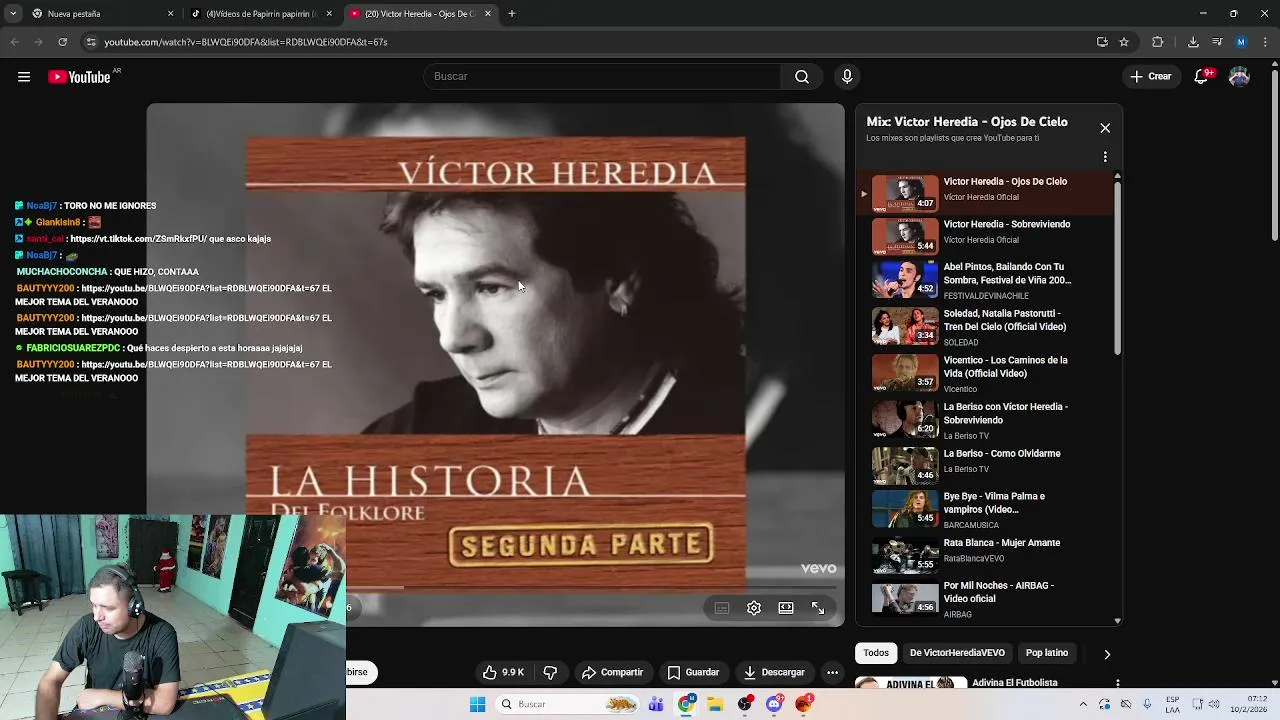Screen dimensions: 1280x720
Task: Click the Guardar button
Action: [x=693, y=672]
